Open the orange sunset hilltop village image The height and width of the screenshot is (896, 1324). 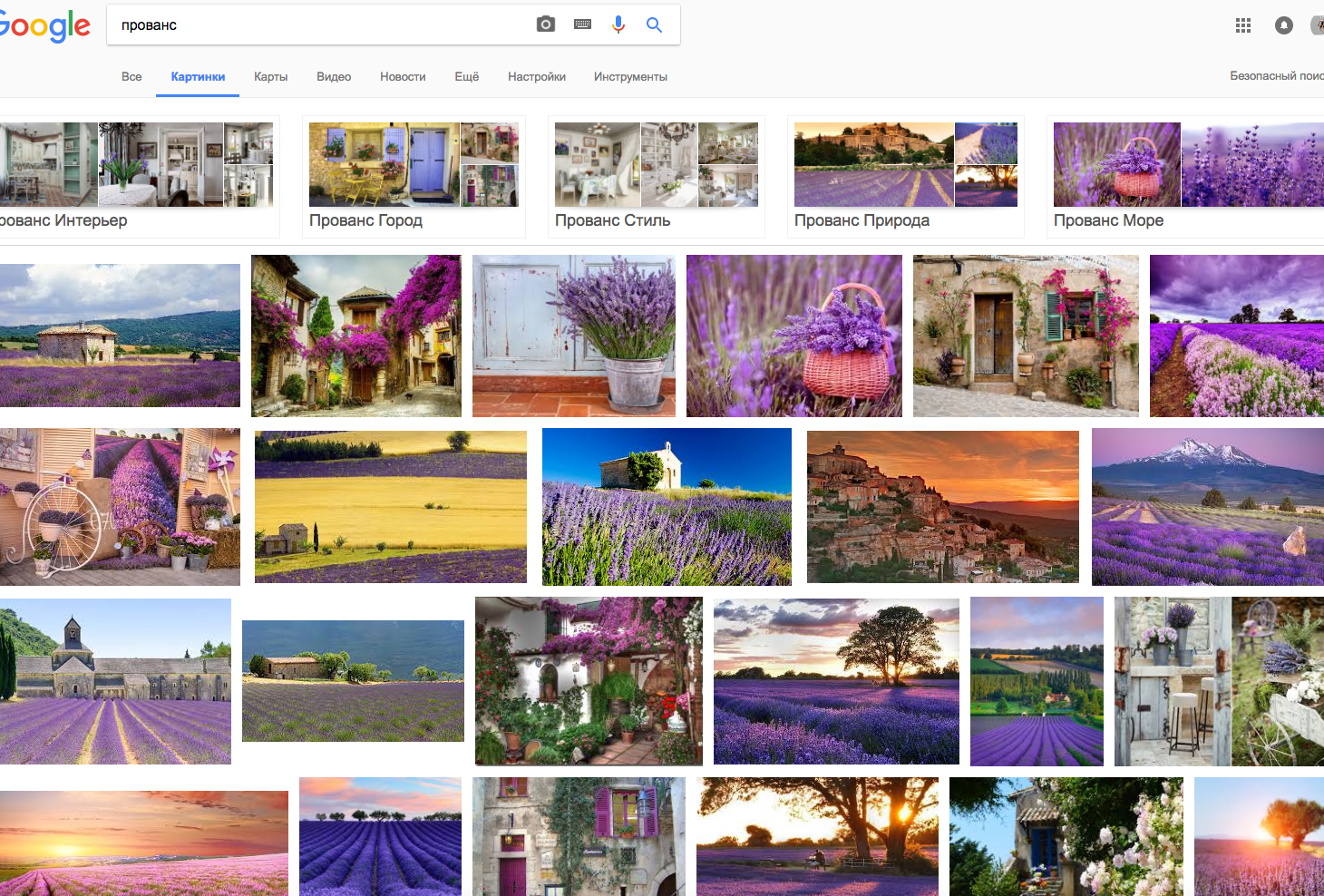point(942,506)
